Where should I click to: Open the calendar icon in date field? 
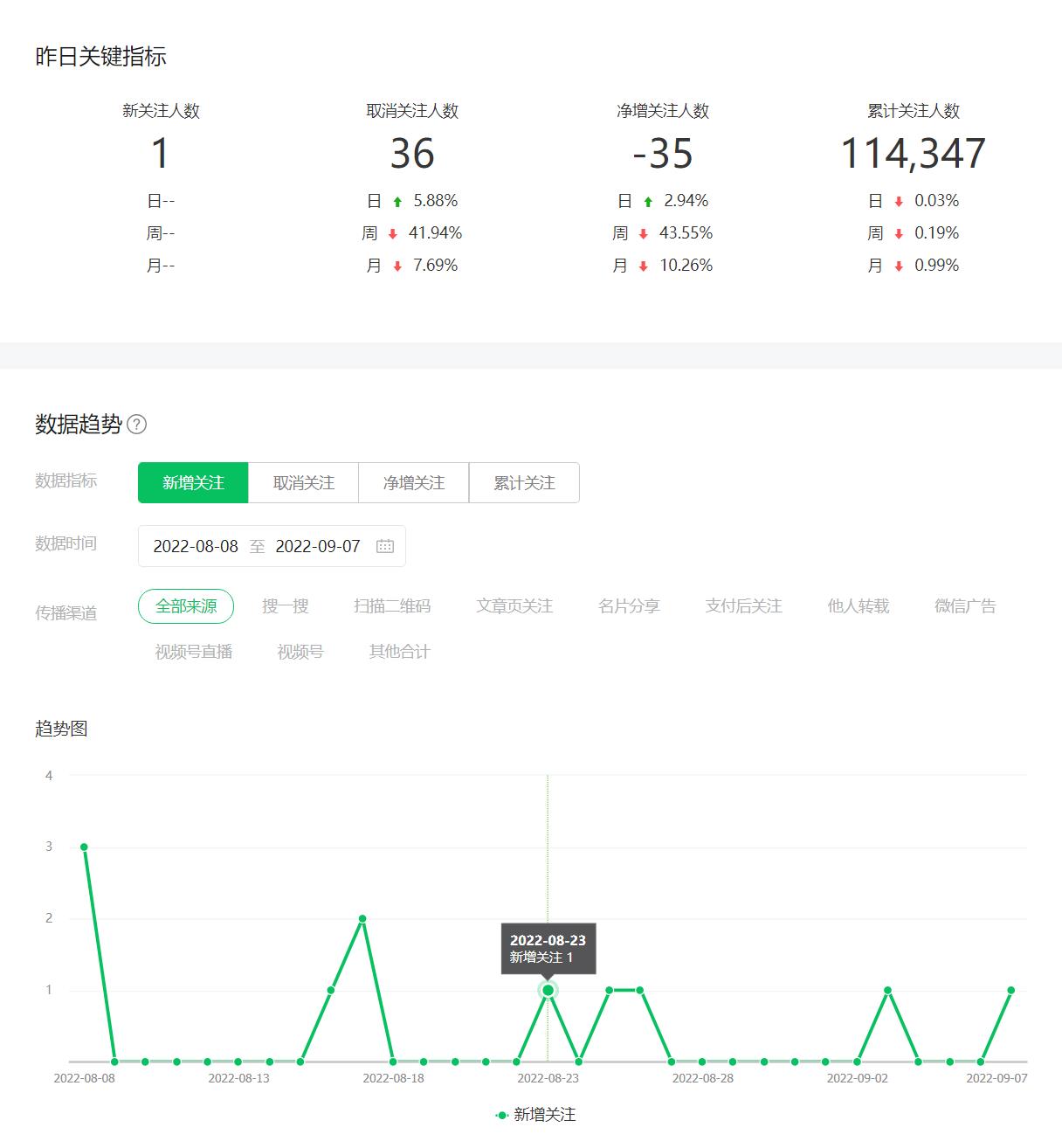385,546
